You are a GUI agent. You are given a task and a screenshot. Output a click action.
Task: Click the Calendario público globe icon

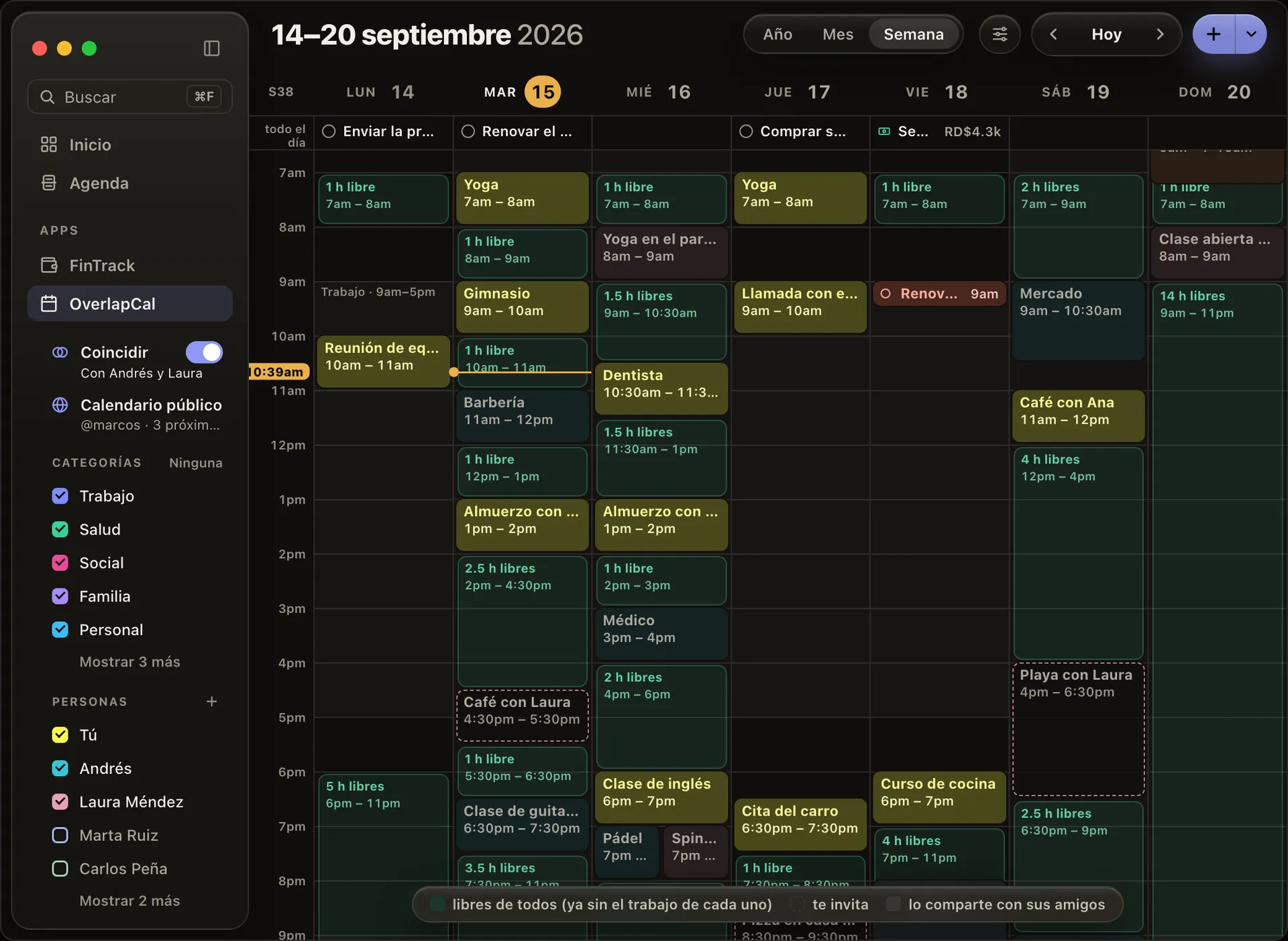pos(60,404)
